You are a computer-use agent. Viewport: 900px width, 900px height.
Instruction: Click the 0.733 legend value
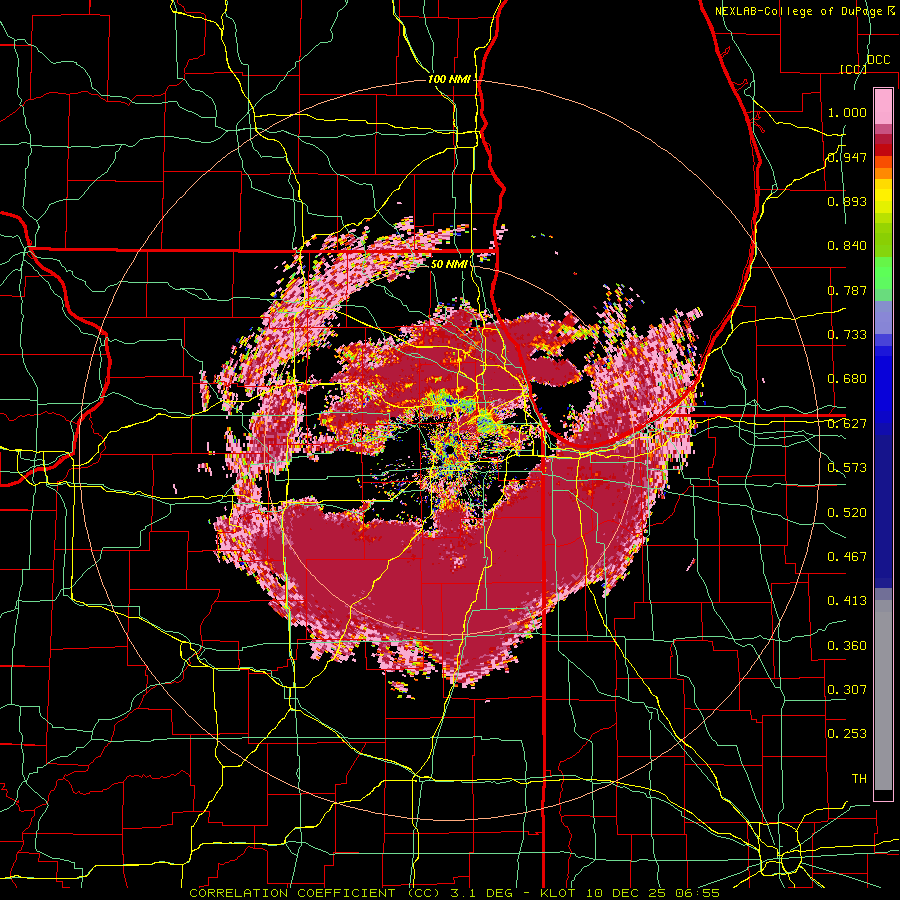(847, 335)
